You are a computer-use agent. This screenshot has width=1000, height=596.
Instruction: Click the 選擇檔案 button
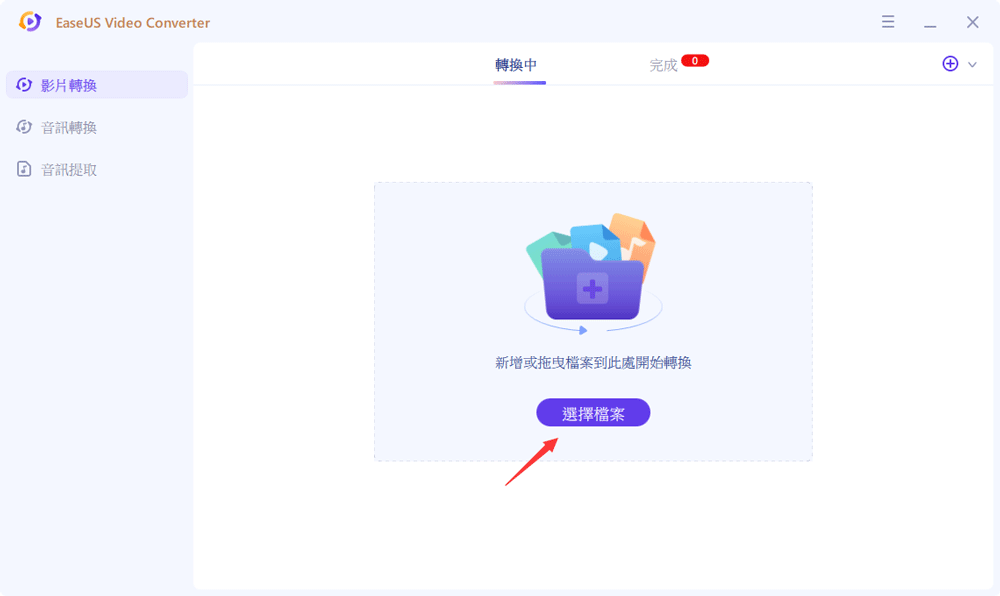pos(592,412)
